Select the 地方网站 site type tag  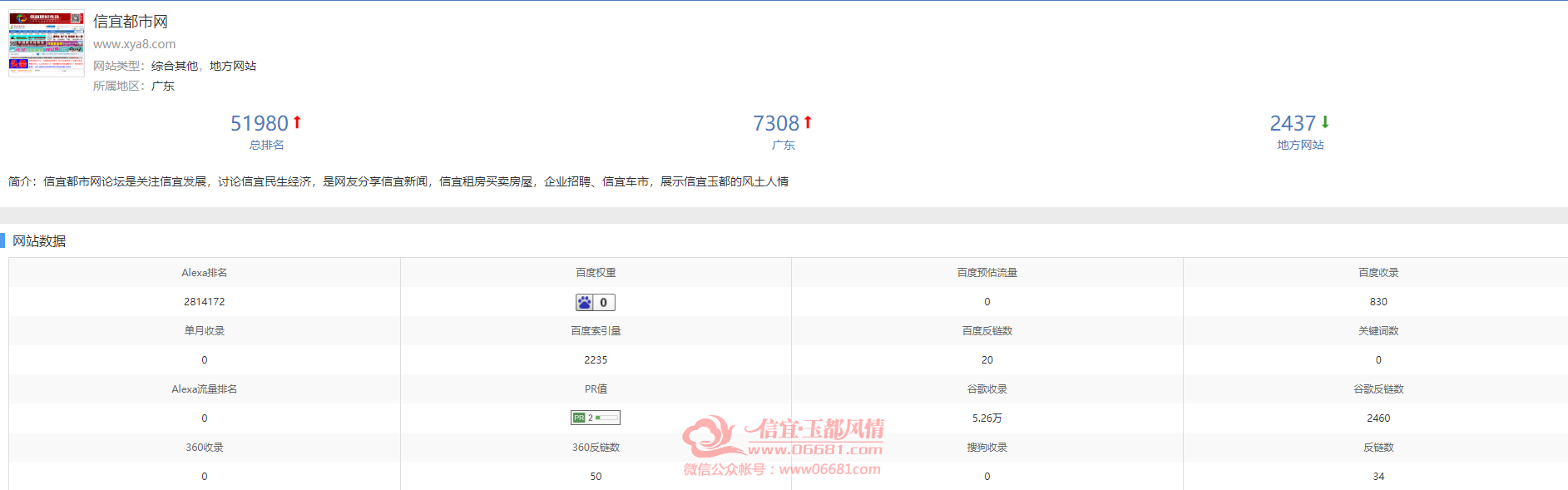(x=233, y=66)
